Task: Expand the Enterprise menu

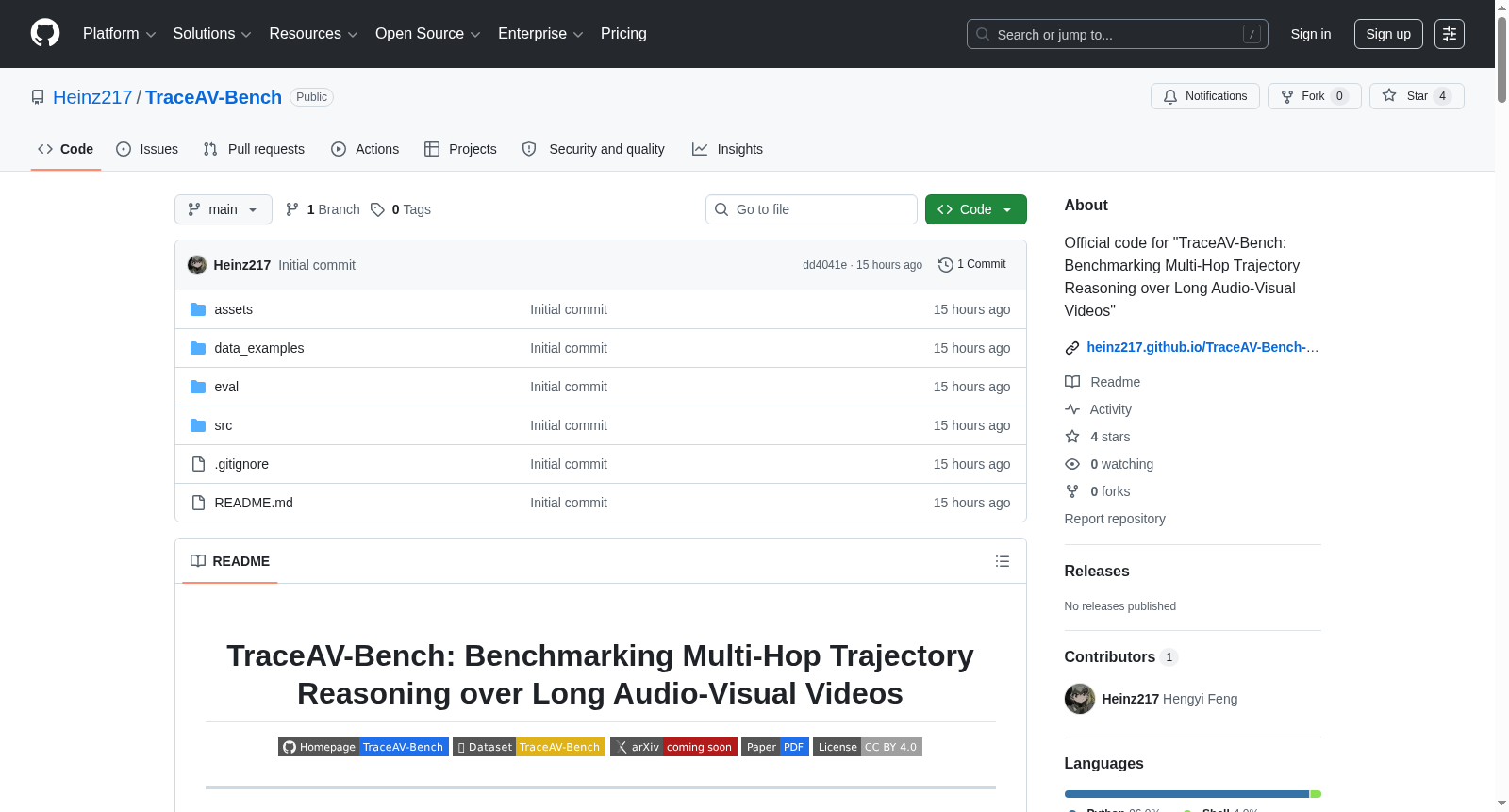Action: pos(540,34)
